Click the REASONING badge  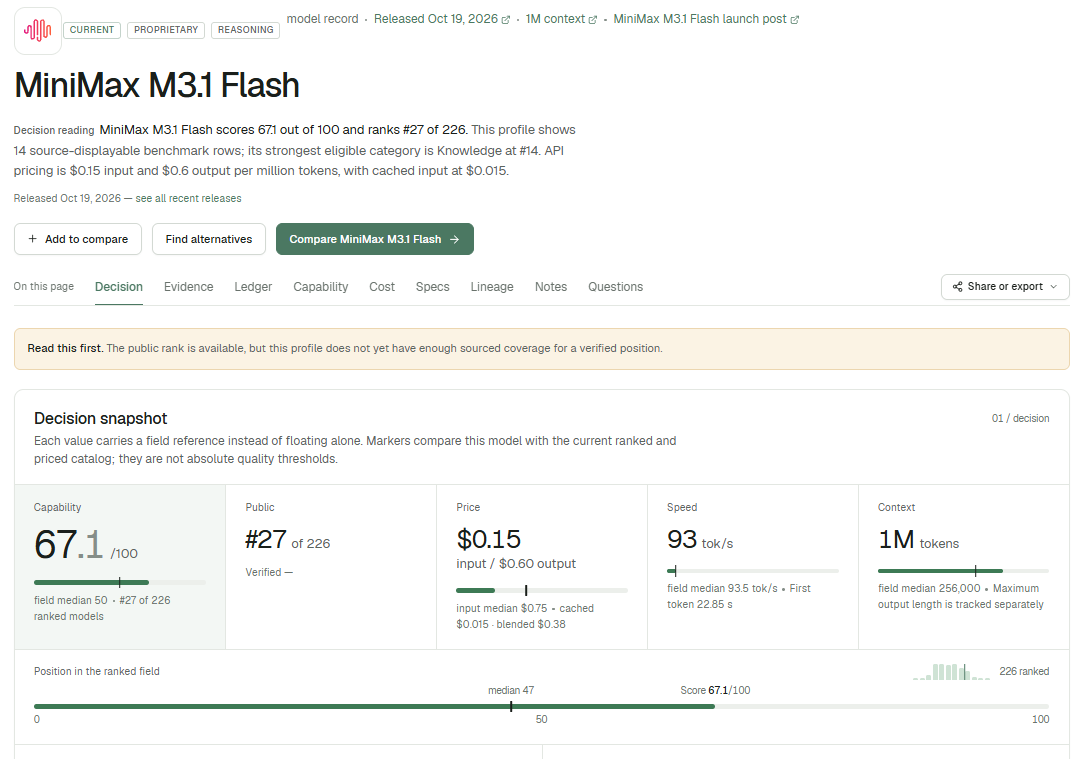coord(245,30)
